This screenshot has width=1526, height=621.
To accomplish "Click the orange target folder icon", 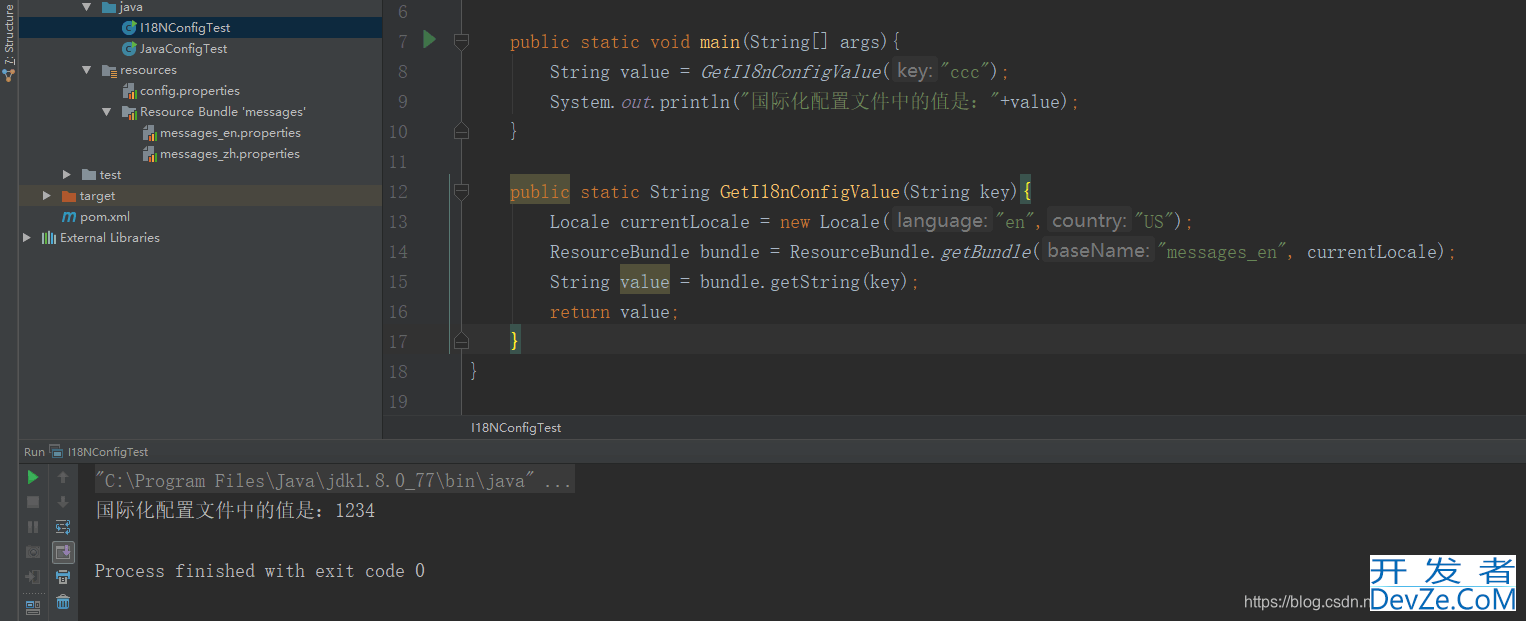I will tap(69, 196).
